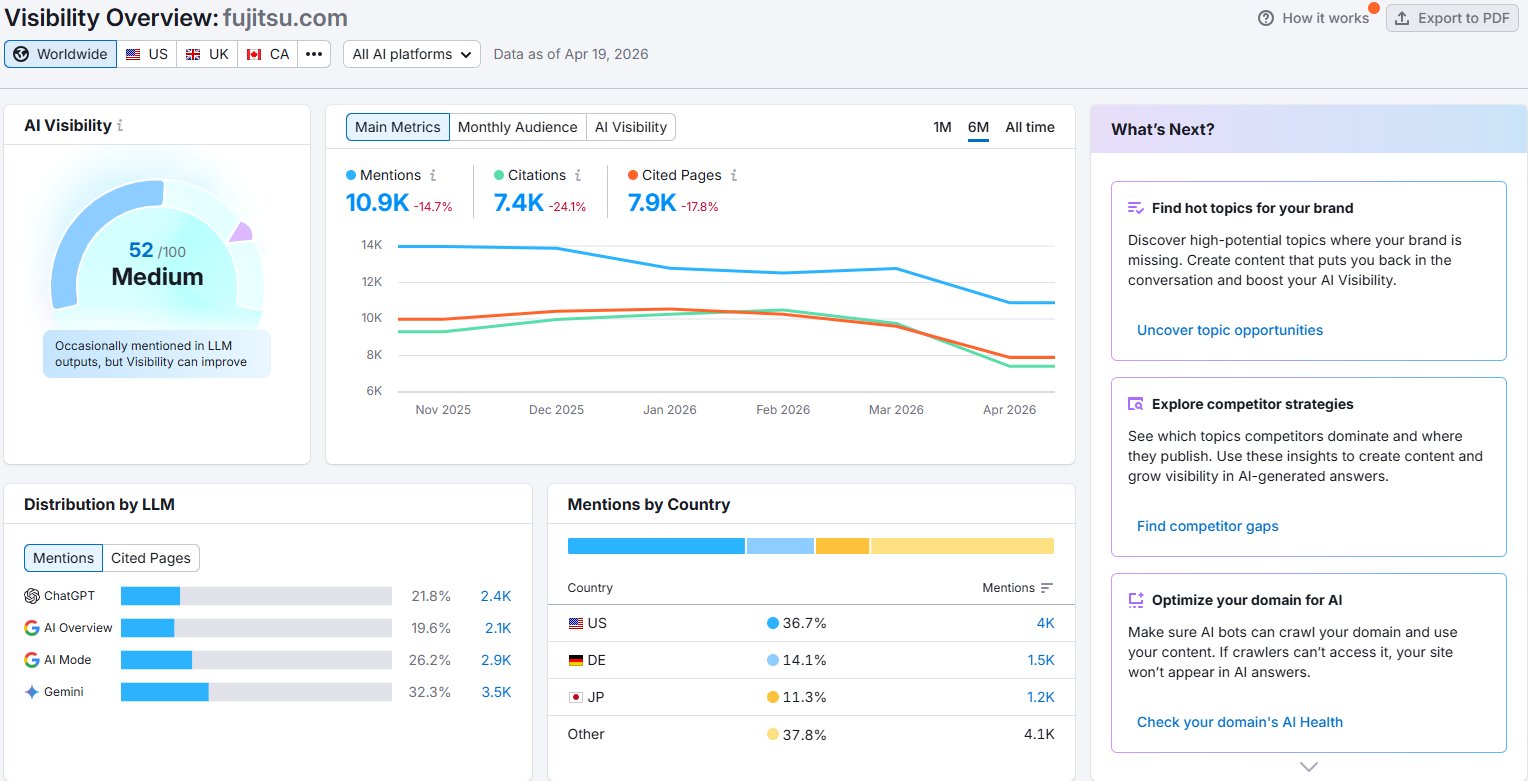The image size is (1528, 781).
Task: Open the How it works link
Action: [1314, 18]
